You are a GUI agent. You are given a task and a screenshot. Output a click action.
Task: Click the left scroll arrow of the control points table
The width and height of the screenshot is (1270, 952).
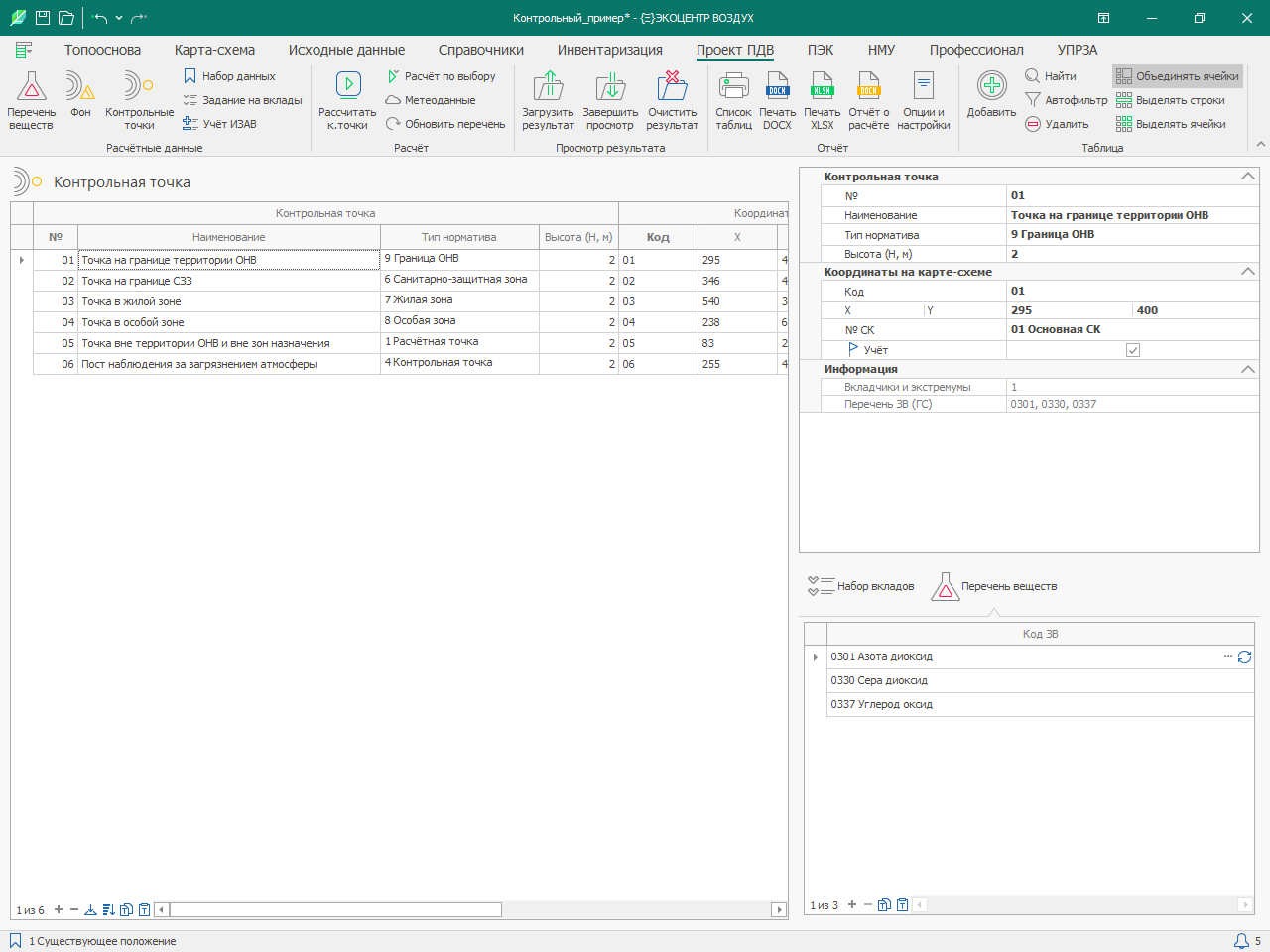point(162,909)
